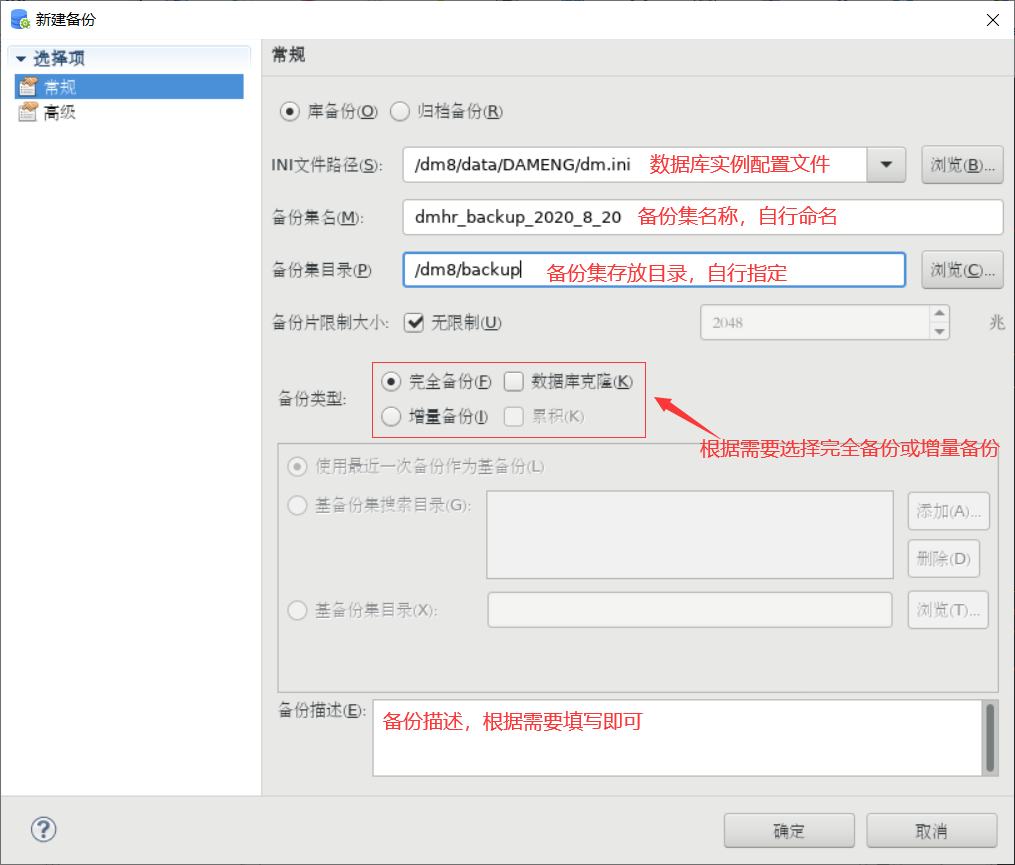Enable the 数据库克隆 checkbox
Screen dimensions: 1015x865
tap(513, 381)
